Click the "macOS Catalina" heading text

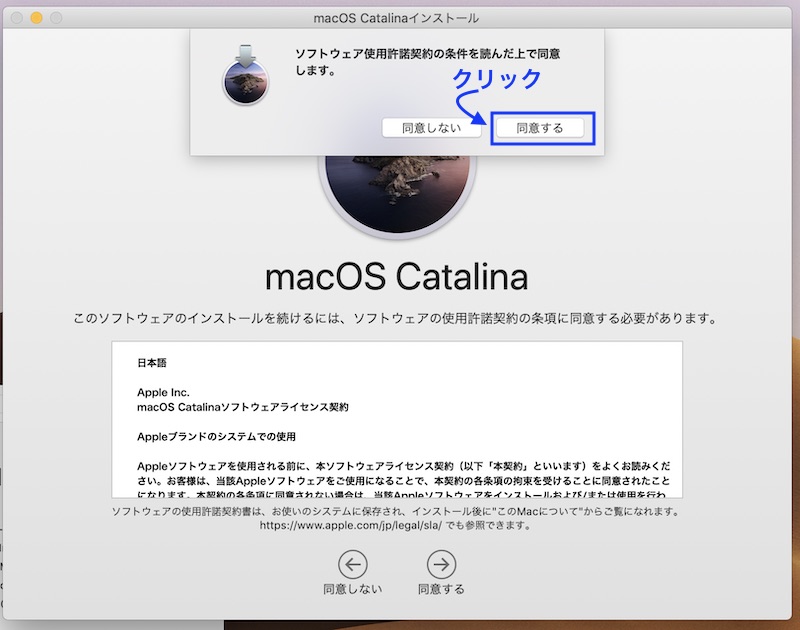pyautogui.click(x=396, y=277)
